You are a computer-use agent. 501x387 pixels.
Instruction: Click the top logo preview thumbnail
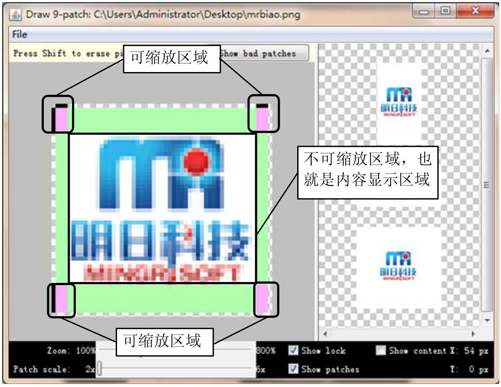point(399,101)
